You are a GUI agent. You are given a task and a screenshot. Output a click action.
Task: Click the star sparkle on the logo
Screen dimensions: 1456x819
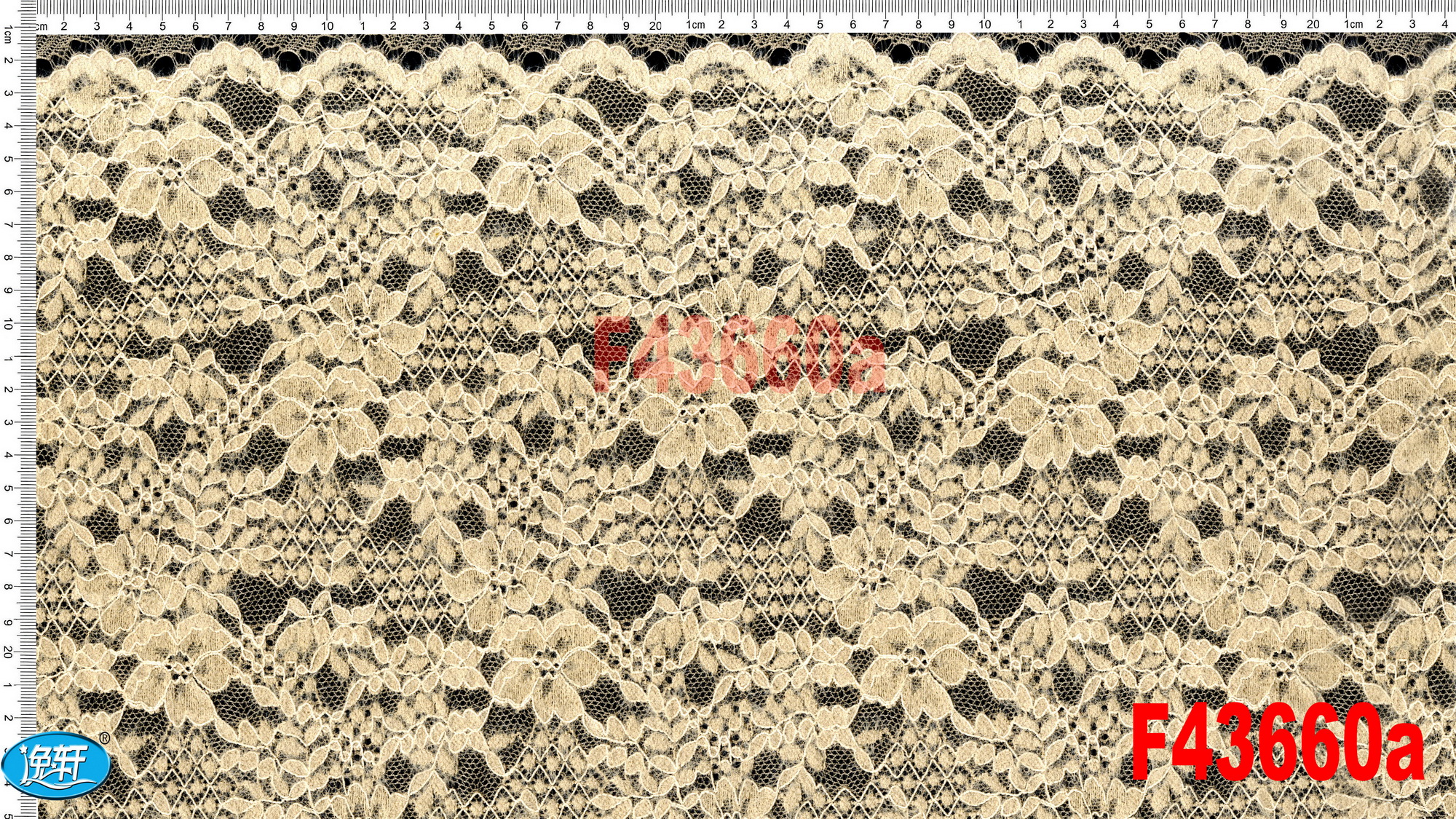coord(23,751)
